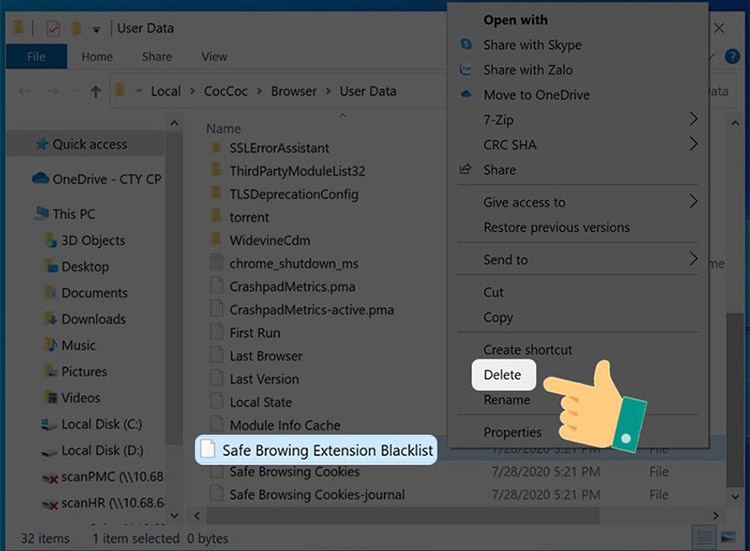This screenshot has width=750, height=551.
Task: Select the Safe Browsing Cookies-journal file
Action: (317, 495)
